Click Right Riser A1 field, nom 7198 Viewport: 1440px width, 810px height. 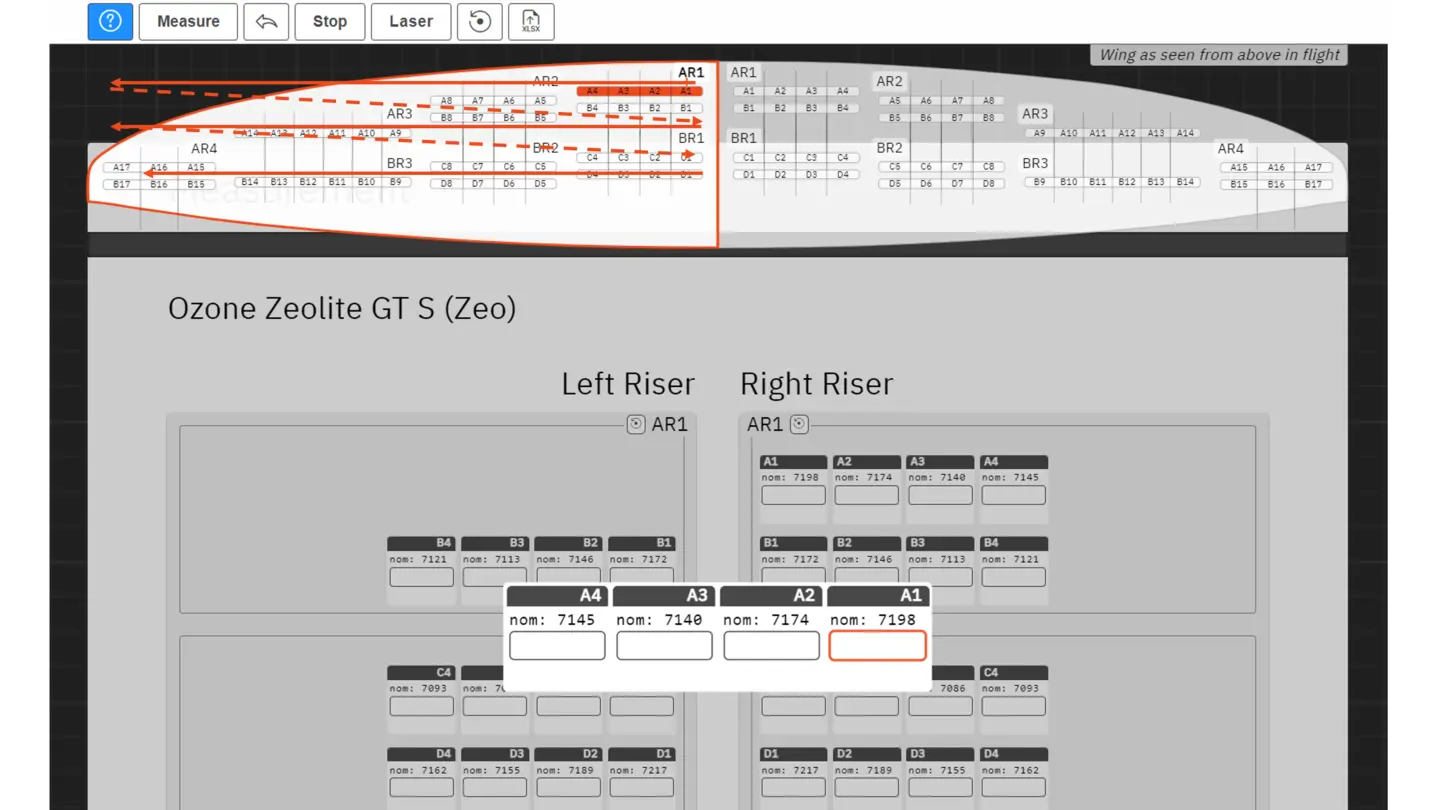pyautogui.click(x=793, y=495)
